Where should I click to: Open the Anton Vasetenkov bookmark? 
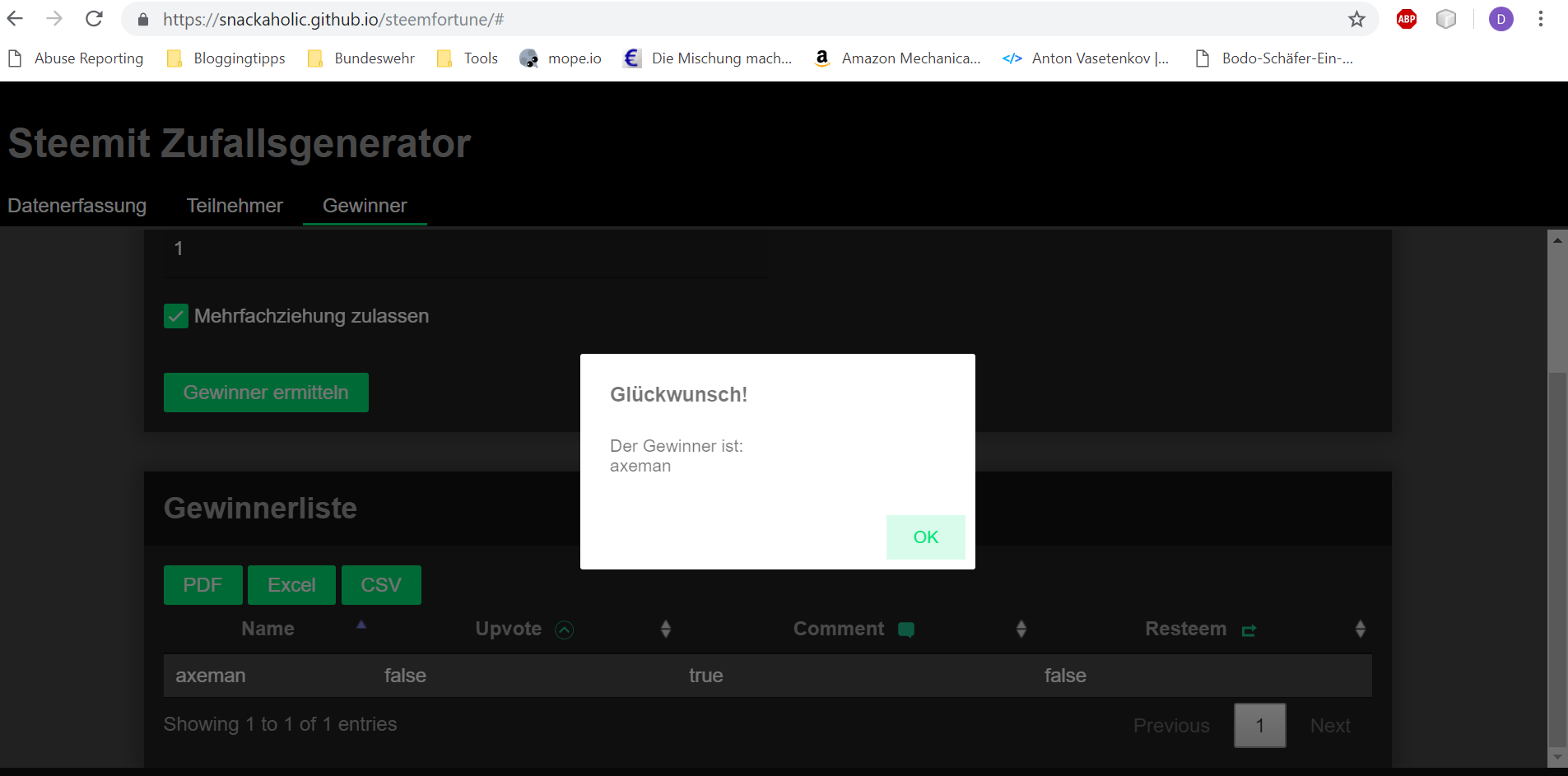click(x=1086, y=58)
